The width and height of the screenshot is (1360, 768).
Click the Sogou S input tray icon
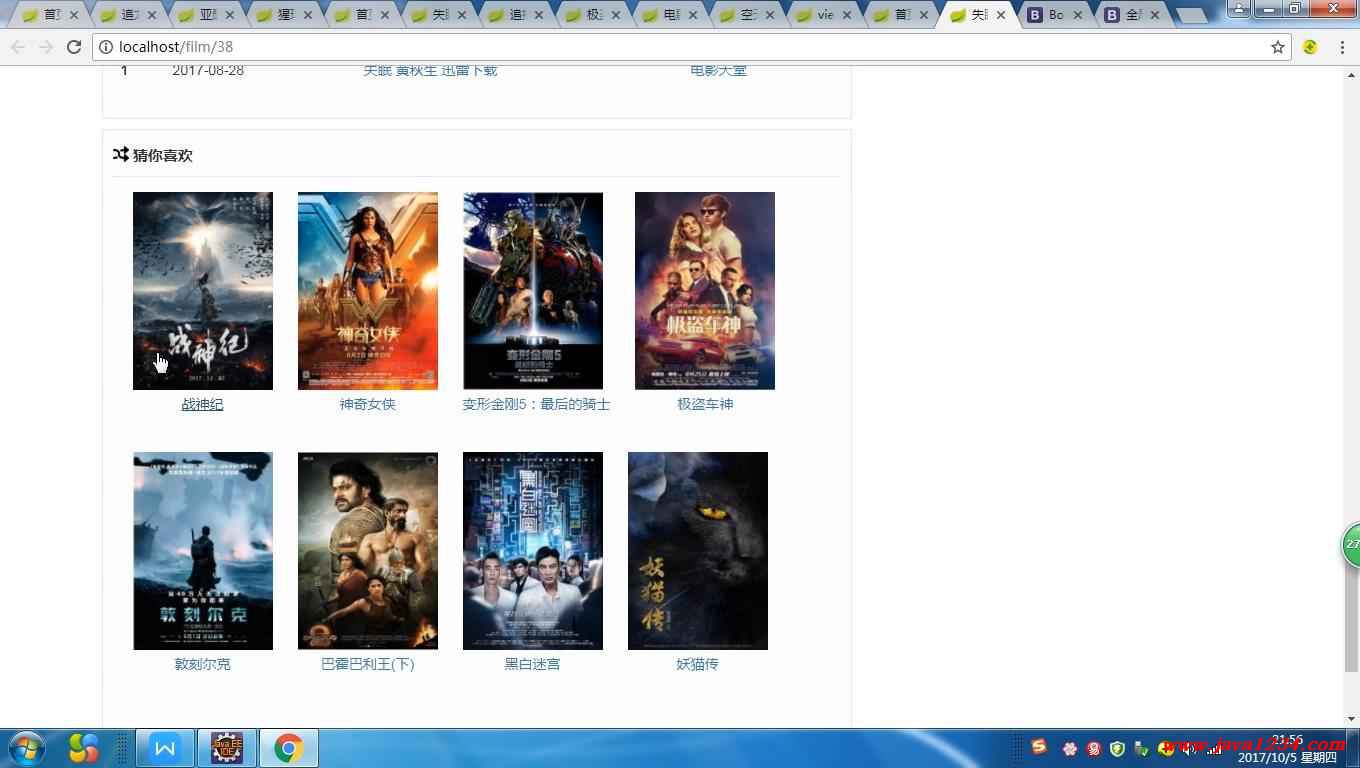(x=1039, y=747)
